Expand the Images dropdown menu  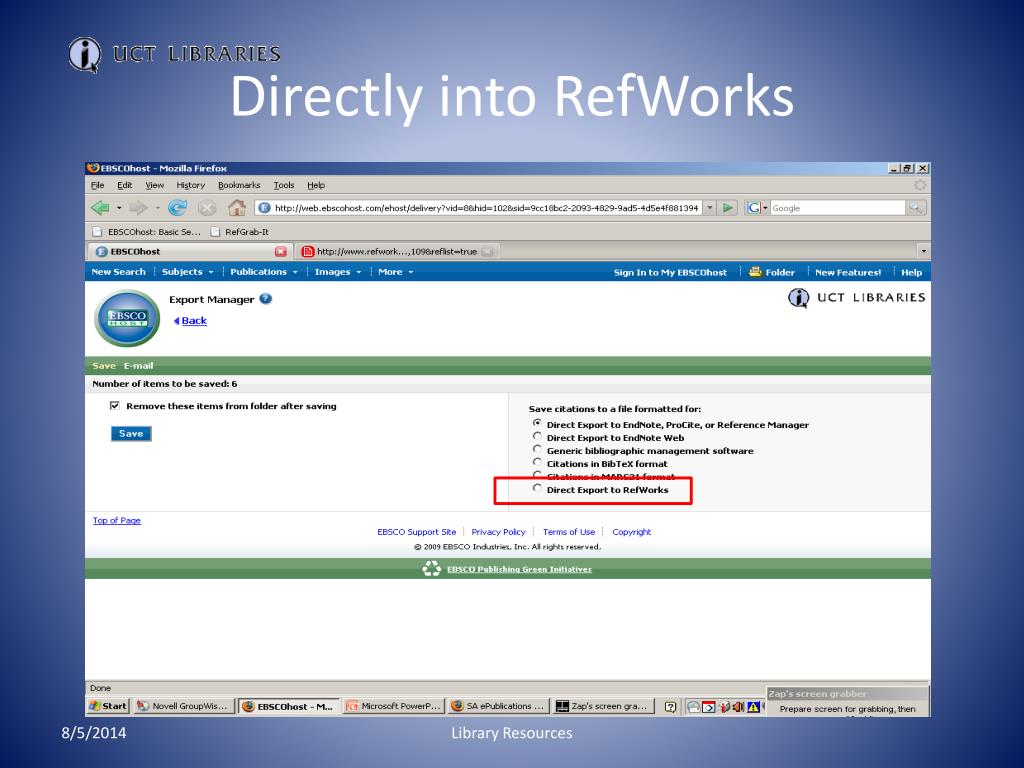[359, 272]
